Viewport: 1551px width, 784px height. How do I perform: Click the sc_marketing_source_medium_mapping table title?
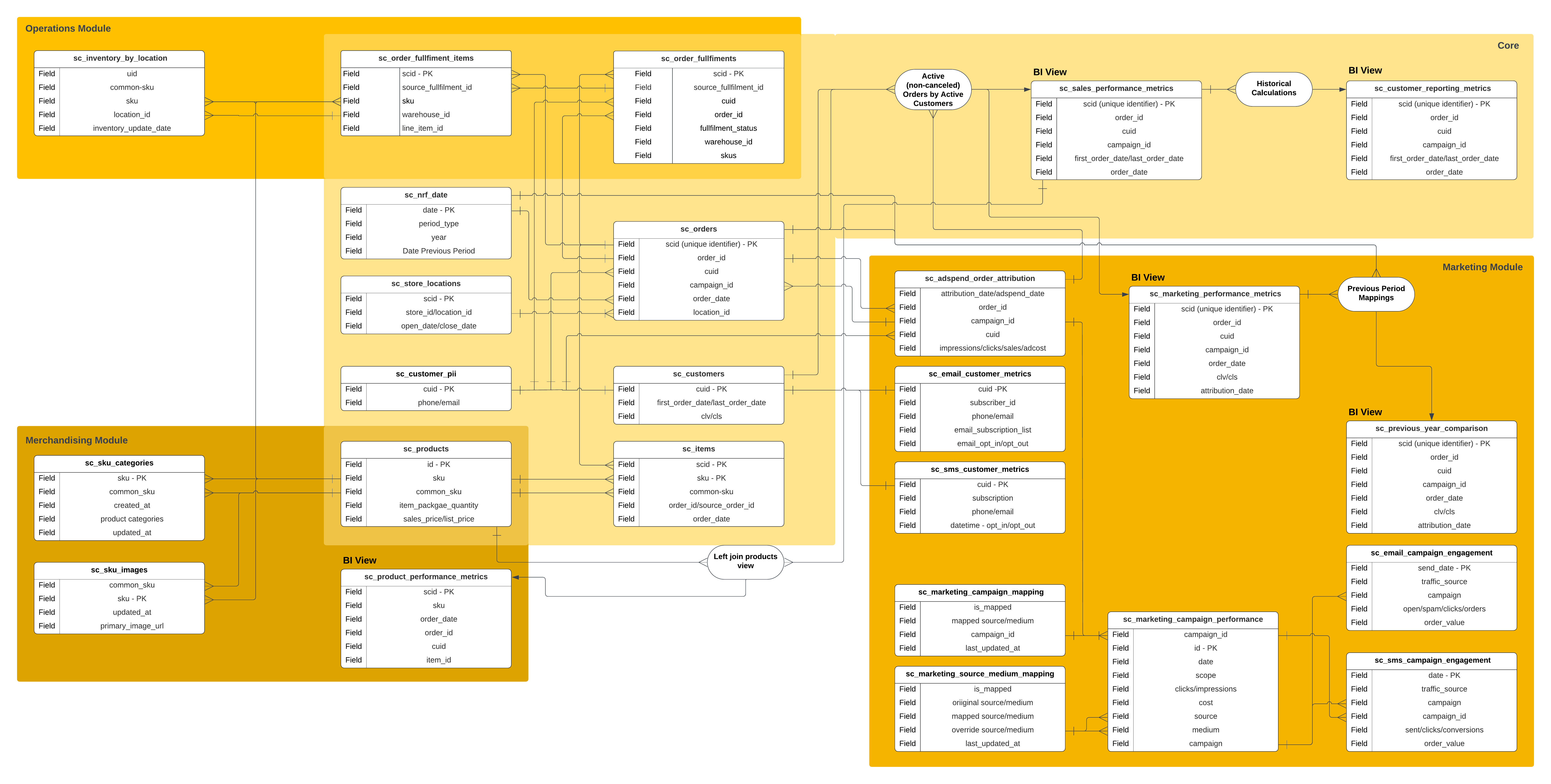(980, 674)
